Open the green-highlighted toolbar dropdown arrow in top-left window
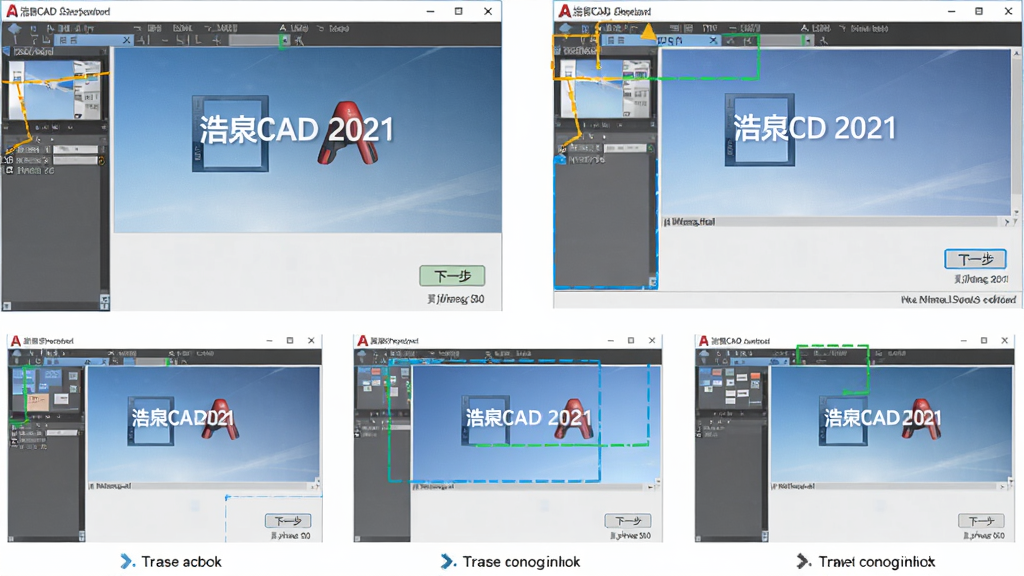 coord(284,40)
